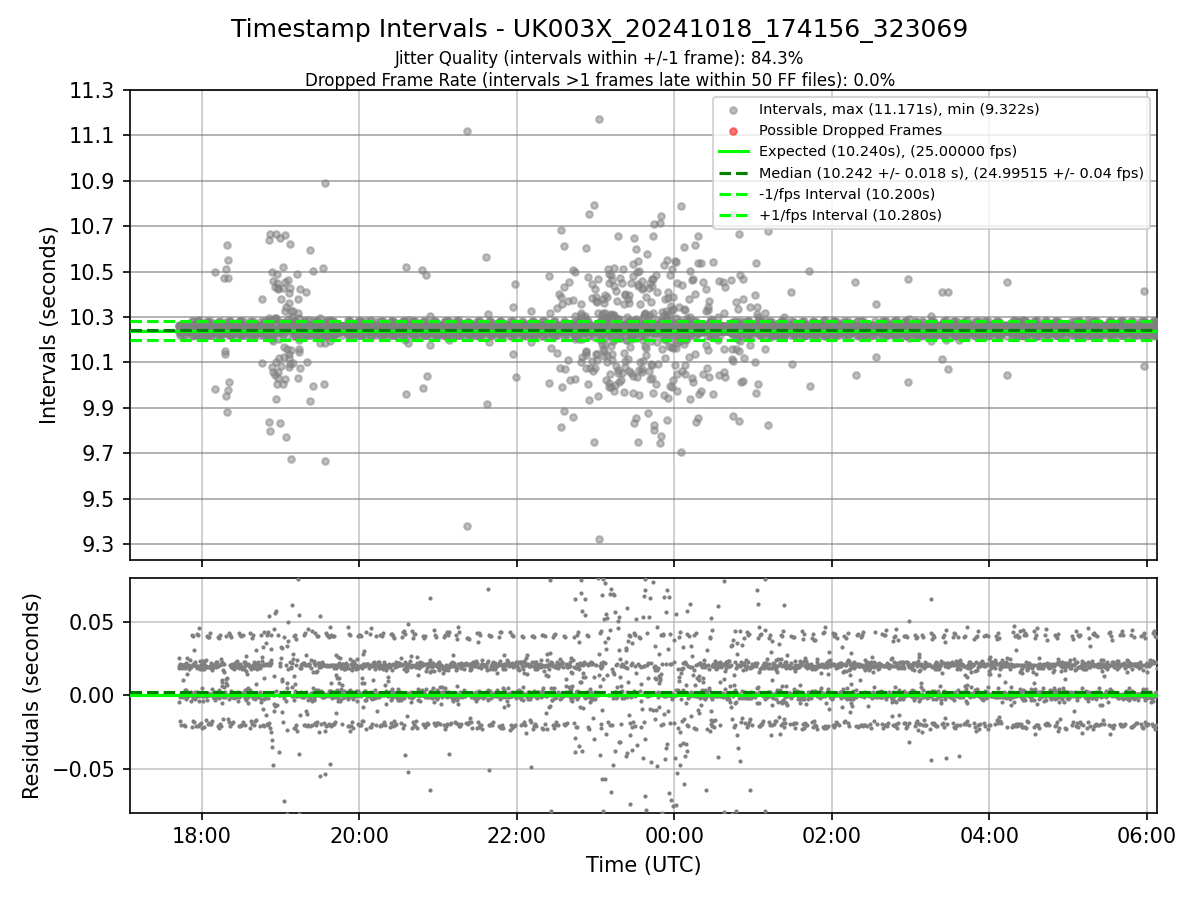Click the dark green dashed sample beside 'Median'

pos(733,173)
